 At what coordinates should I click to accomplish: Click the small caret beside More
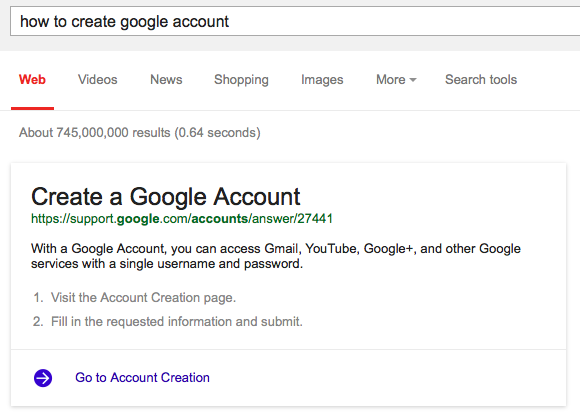413,80
